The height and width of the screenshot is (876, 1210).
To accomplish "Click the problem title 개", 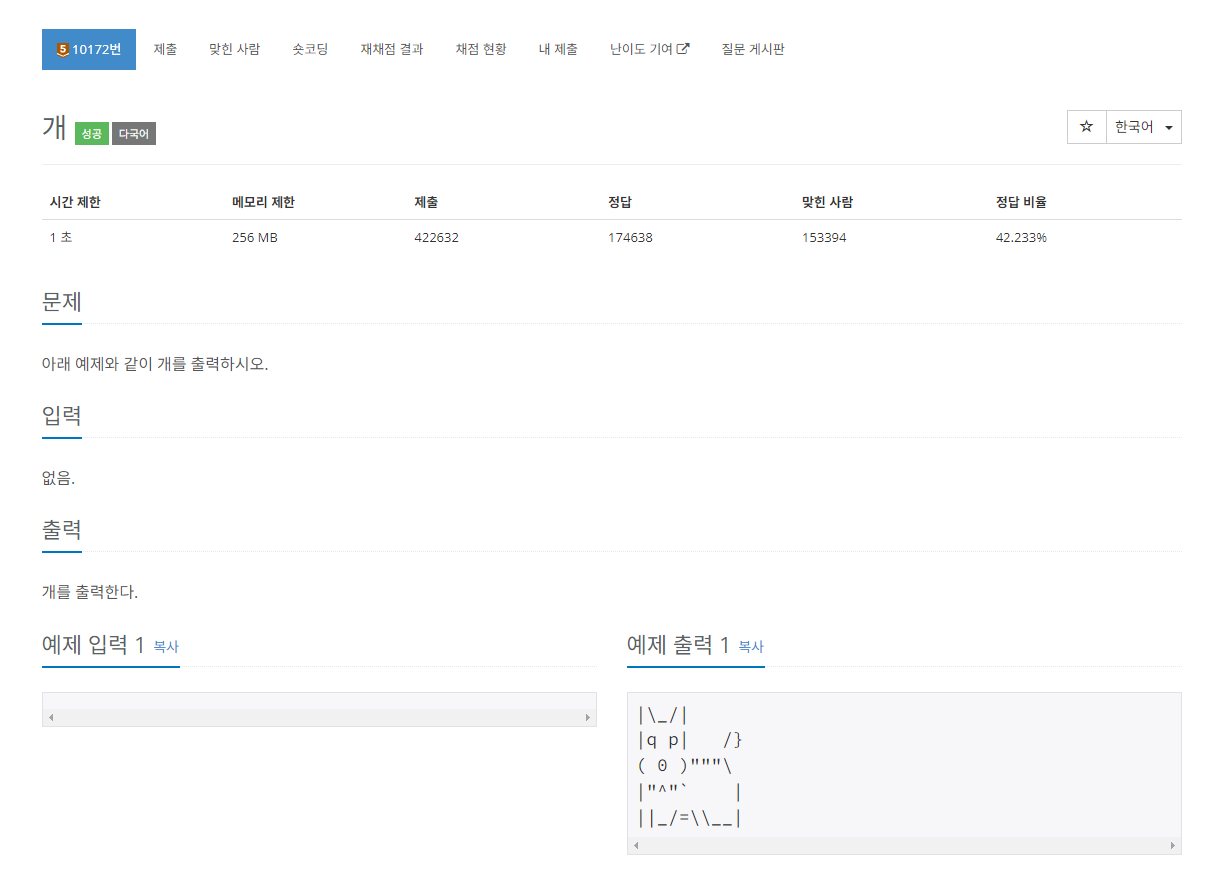I will tap(54, 128).
